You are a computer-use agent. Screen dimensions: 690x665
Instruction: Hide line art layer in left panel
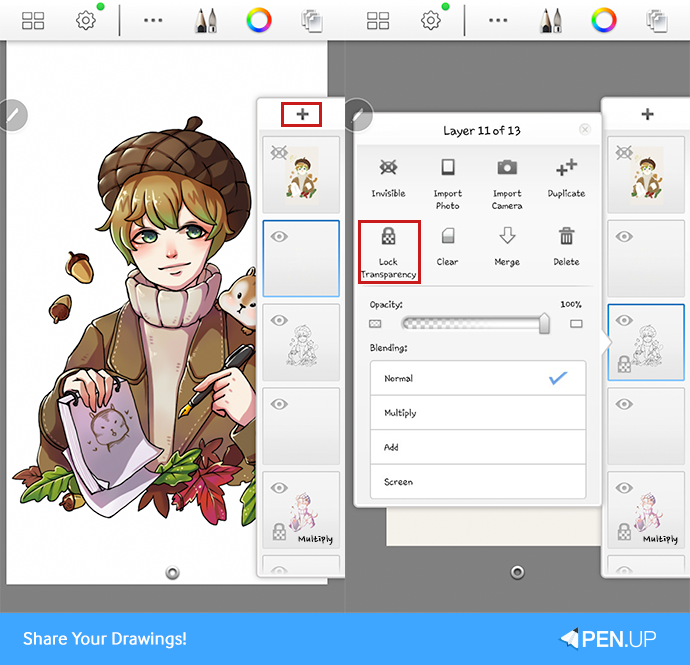click(279, 320)
